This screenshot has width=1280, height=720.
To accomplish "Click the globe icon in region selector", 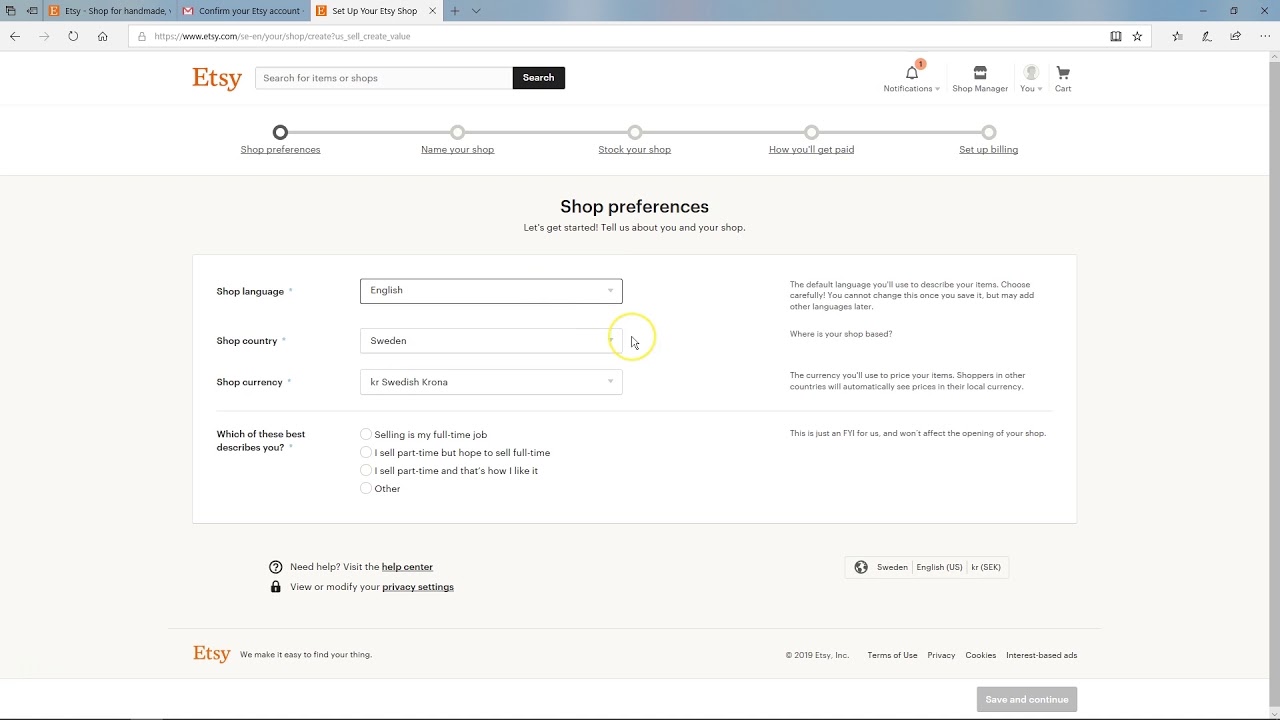I will click(x=861, y=567).
